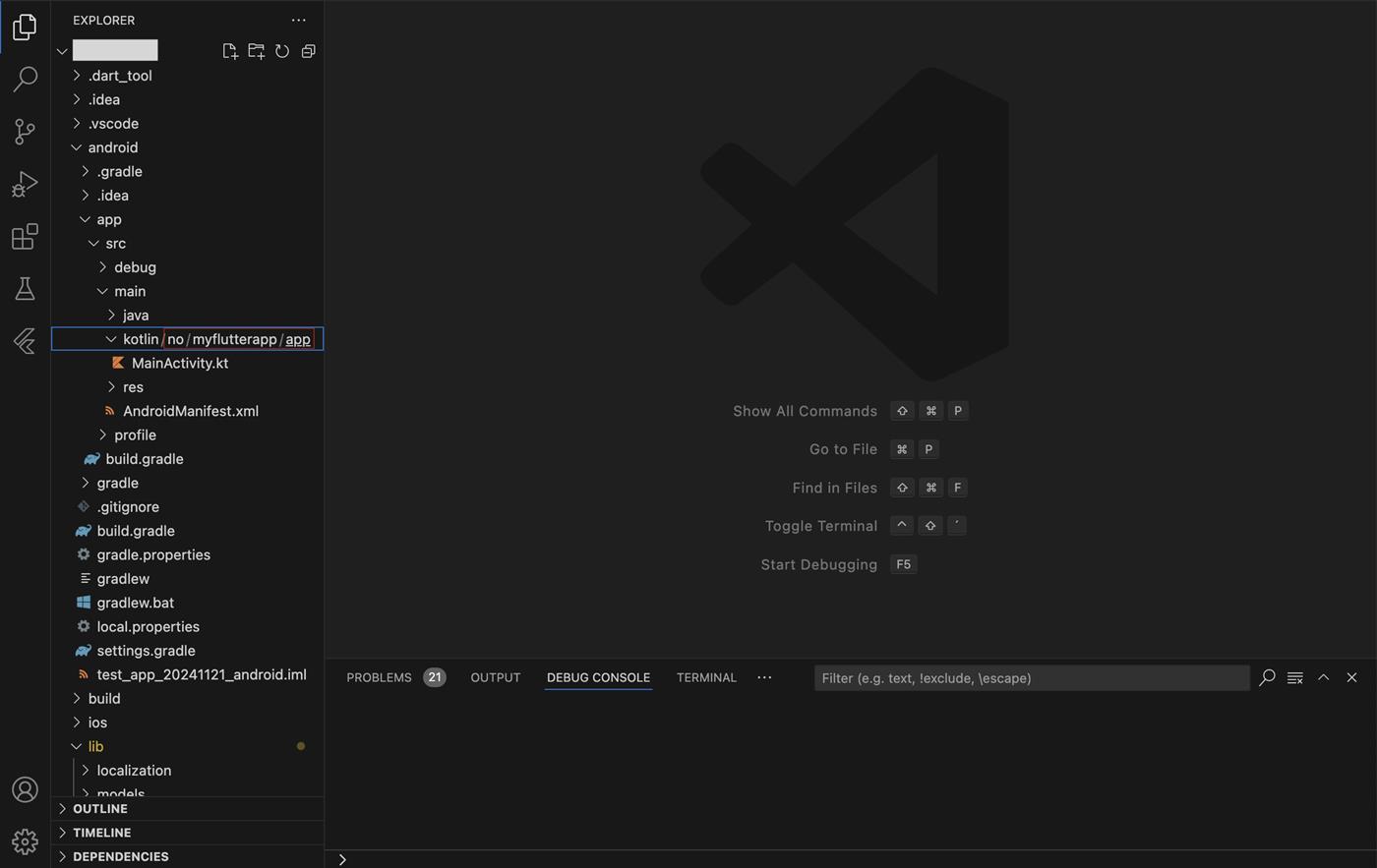Expand the OUTLINE section
The width and height of the screenshot is (1377, 868).
[x=187, y=808]
